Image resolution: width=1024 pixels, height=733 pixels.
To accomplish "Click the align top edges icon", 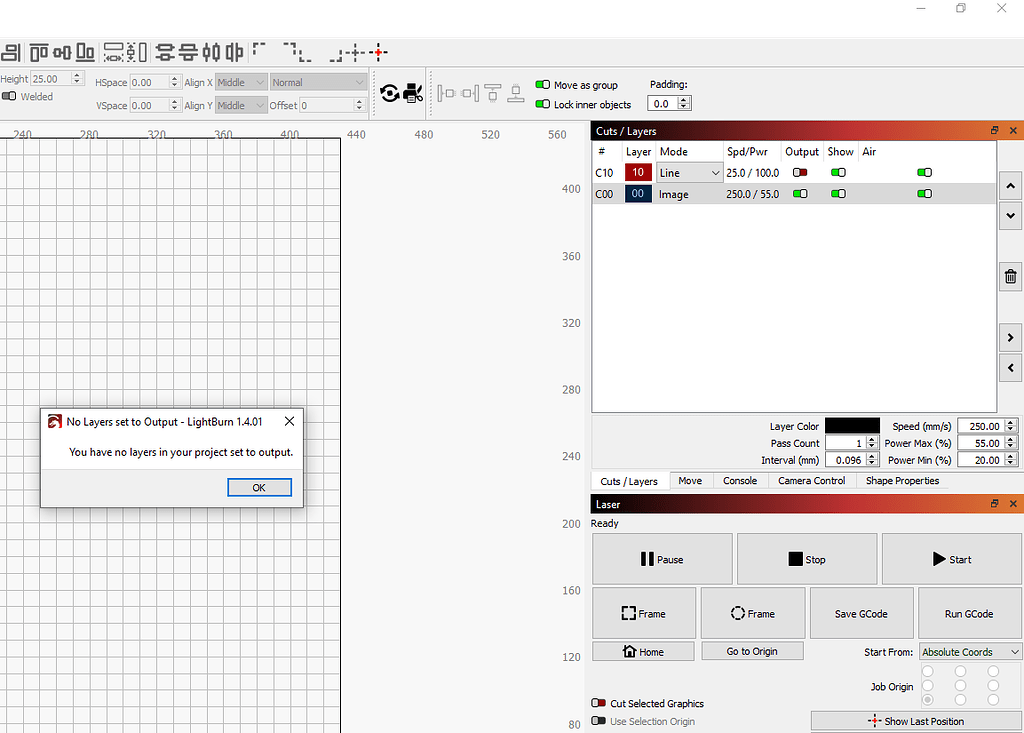I will click(x=39, y=52).
